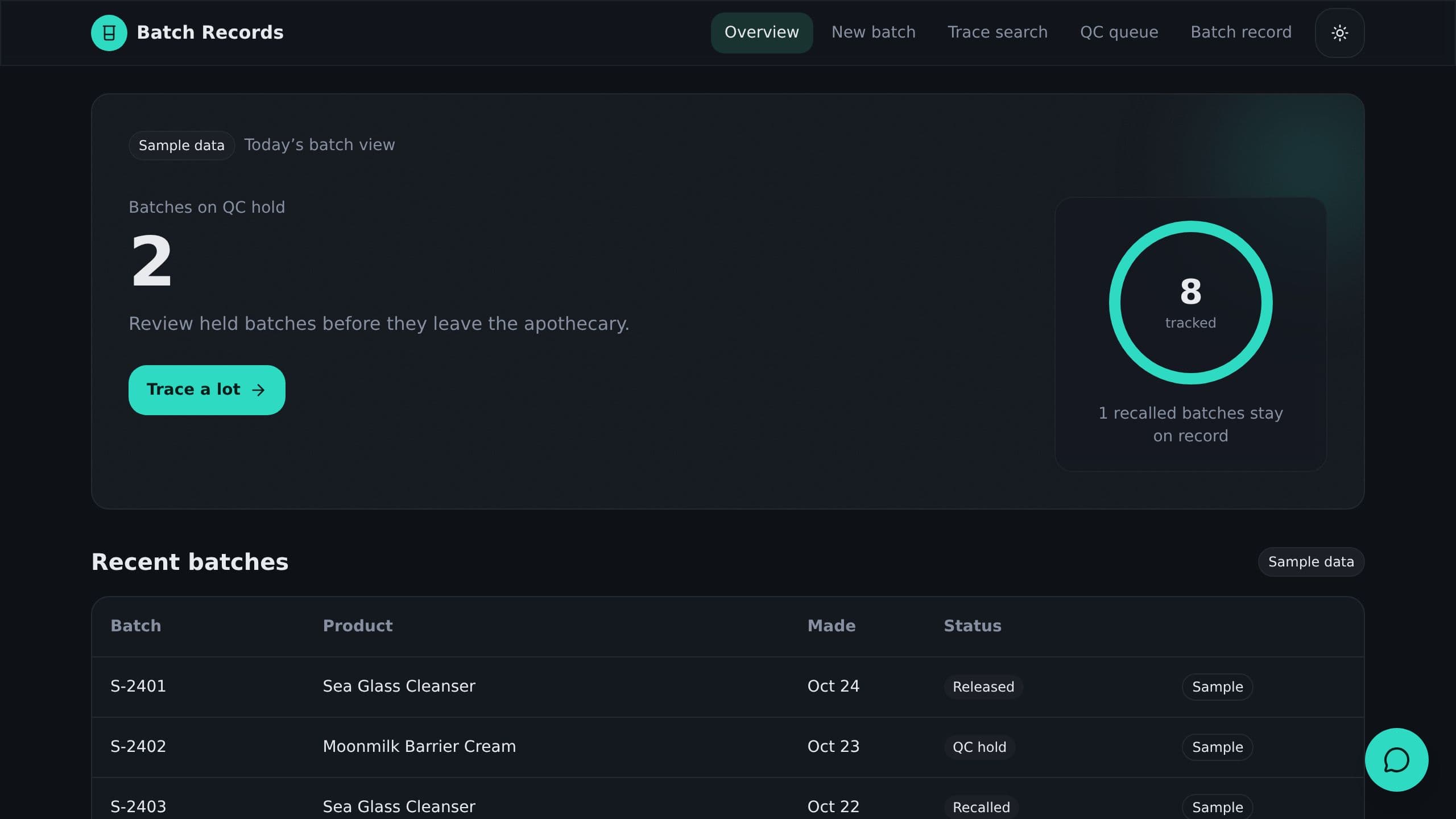The image size is (1456, 819).
Task: Click the QC hold status badge
Action: tap(979, 747)
